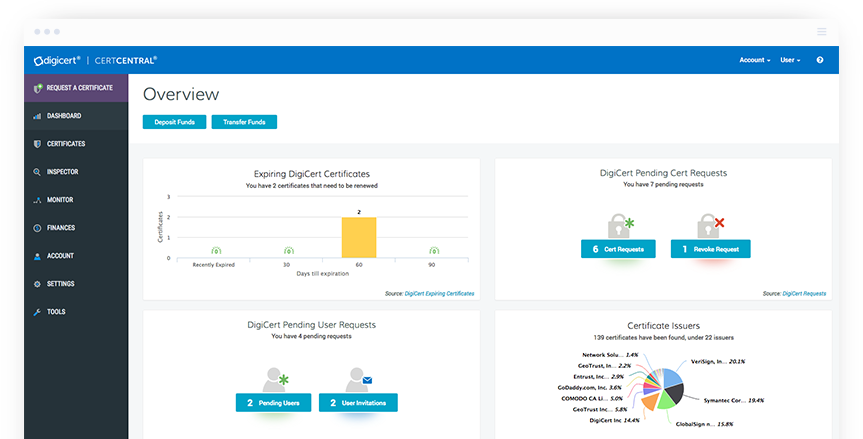The width and height of the screenshot is (863, 439).
Task: Open Finances from the sidebar
Action: [76, 228]
